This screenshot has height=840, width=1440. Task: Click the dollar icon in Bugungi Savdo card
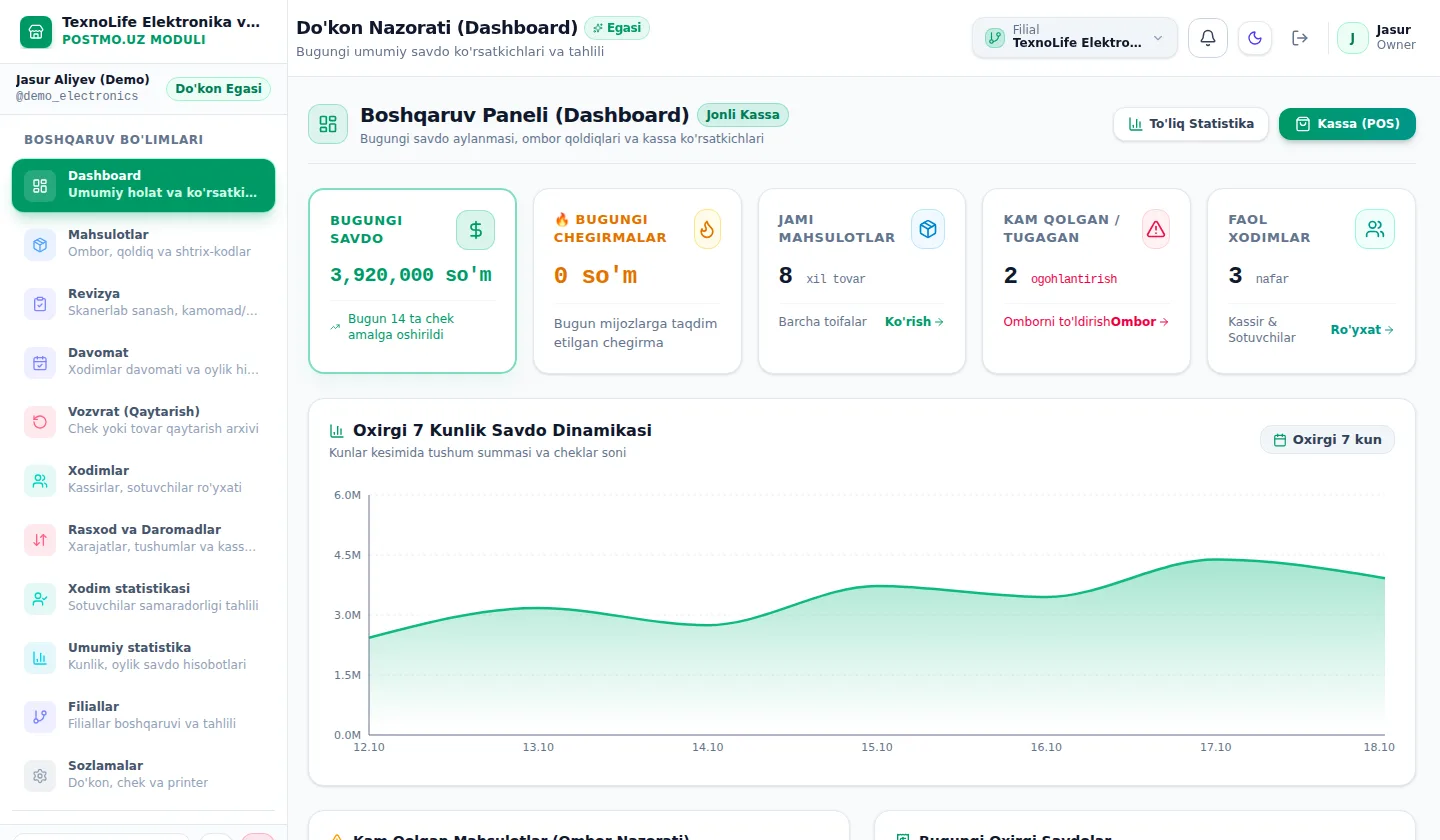475,230
